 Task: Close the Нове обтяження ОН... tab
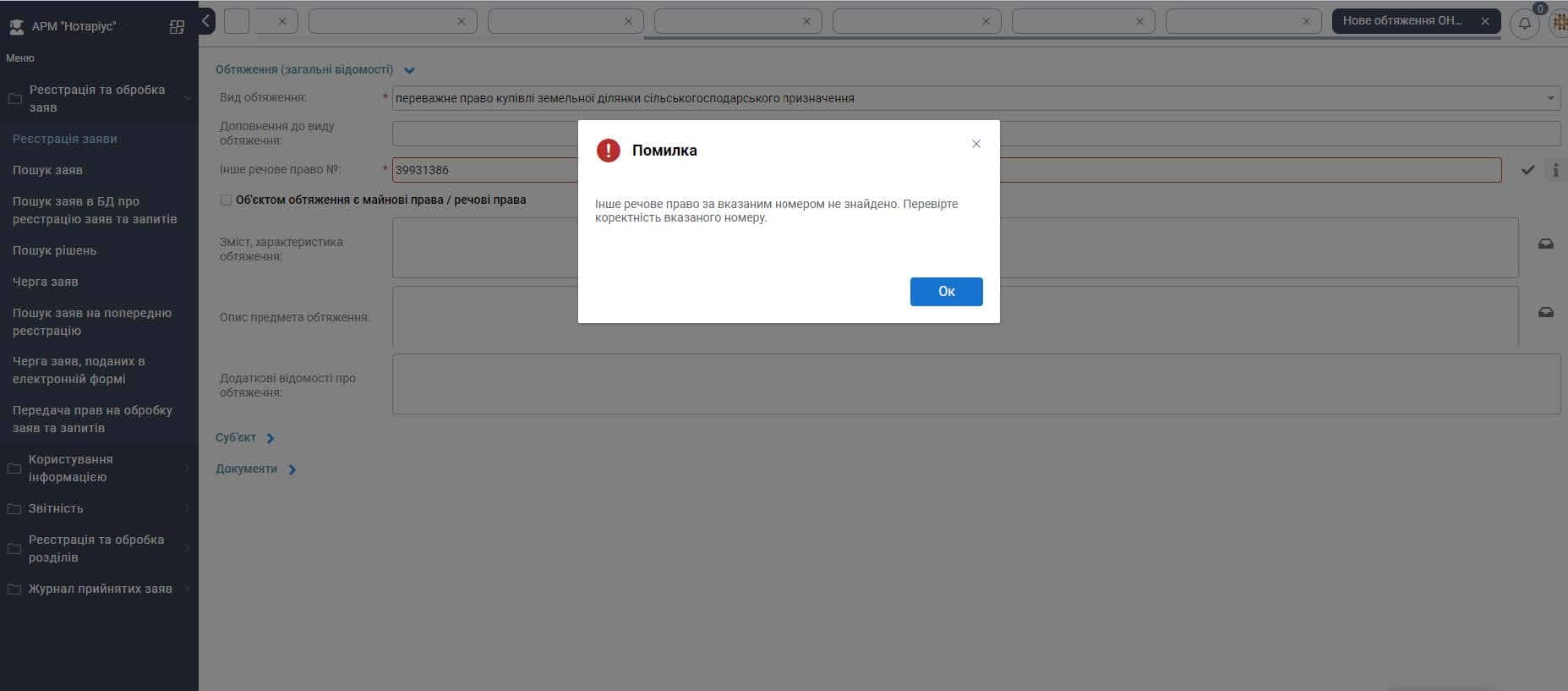tap(1485, 21)
